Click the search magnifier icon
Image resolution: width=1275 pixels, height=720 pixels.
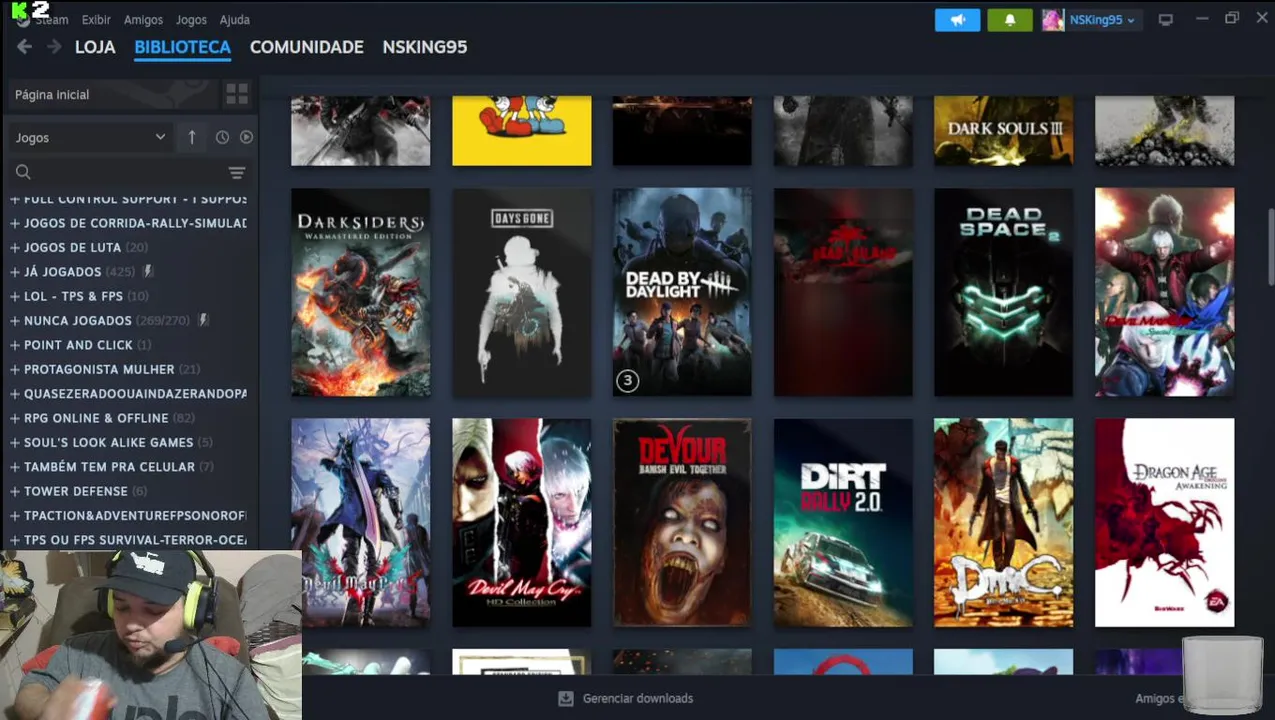click(23, 172)
